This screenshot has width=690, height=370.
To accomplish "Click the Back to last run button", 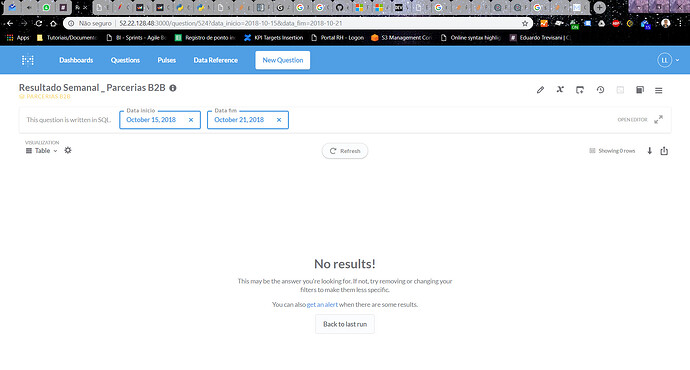I will coord(345,324).
